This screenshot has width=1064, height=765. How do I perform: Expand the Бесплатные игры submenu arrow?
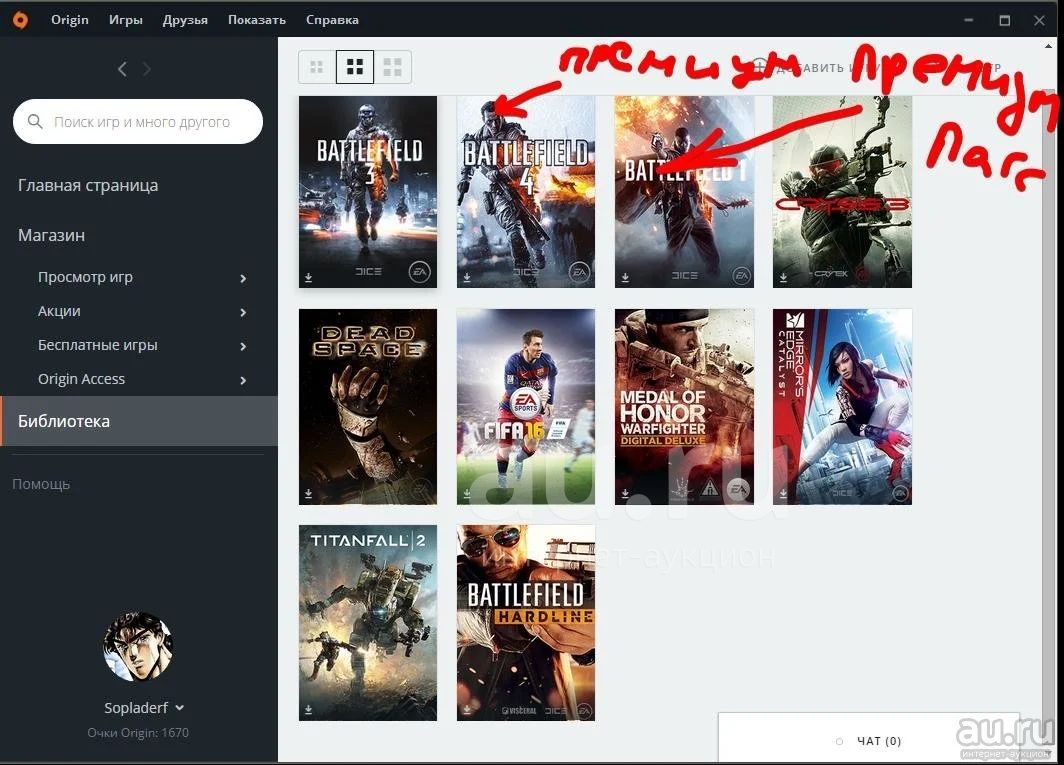point(243,346)
